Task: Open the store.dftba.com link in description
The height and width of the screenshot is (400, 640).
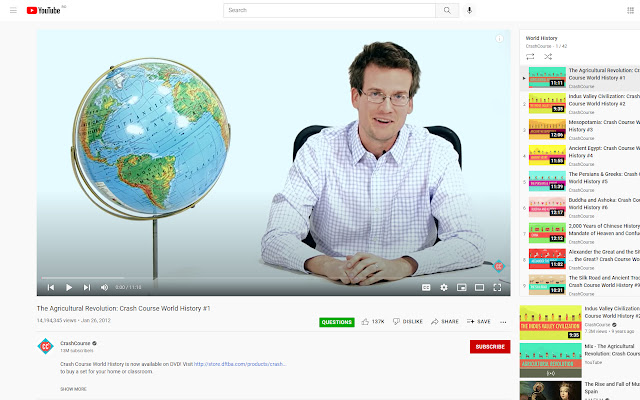Action: pos(240,364)
